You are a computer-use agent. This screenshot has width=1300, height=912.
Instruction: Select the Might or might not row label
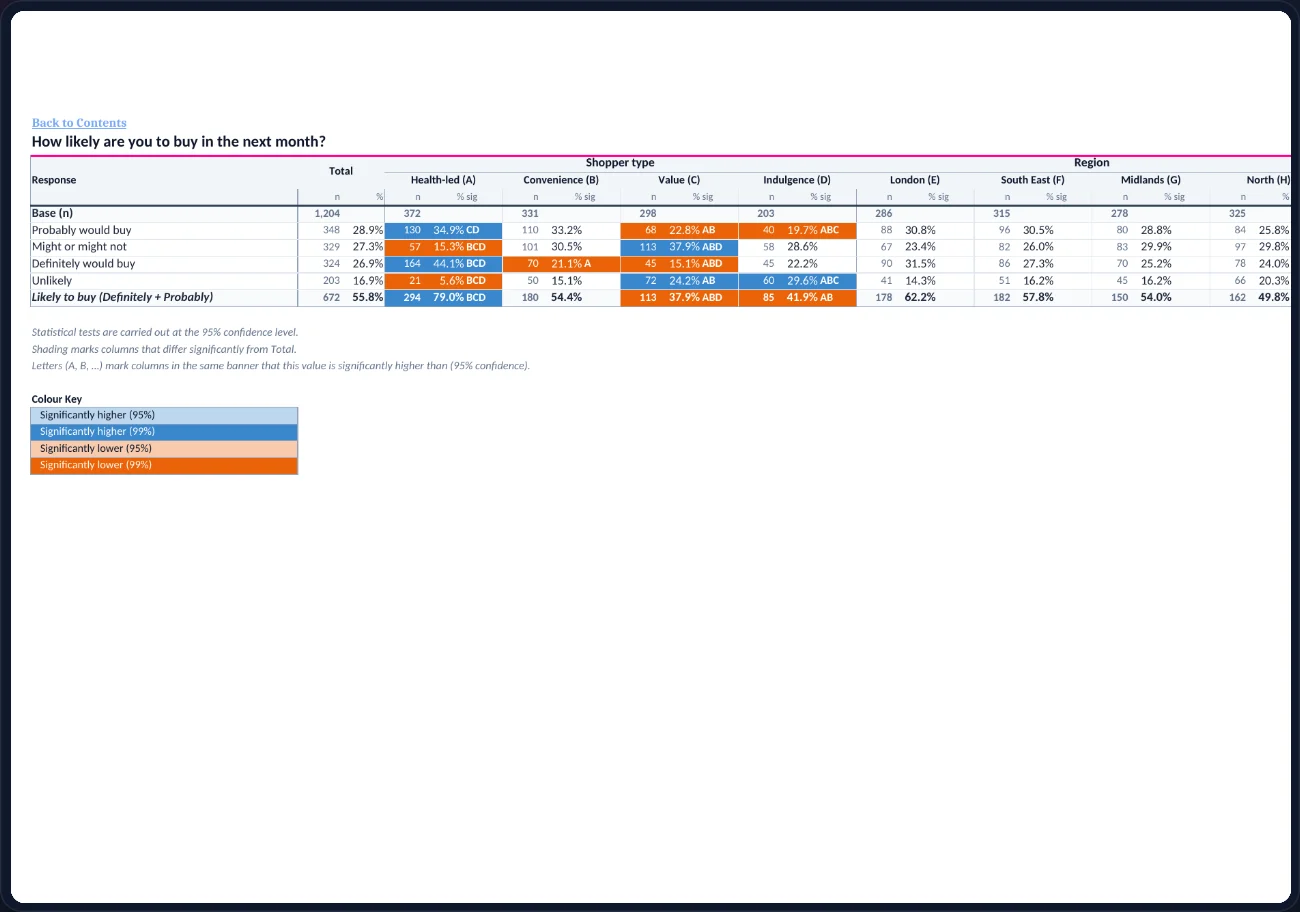point(79,247)
